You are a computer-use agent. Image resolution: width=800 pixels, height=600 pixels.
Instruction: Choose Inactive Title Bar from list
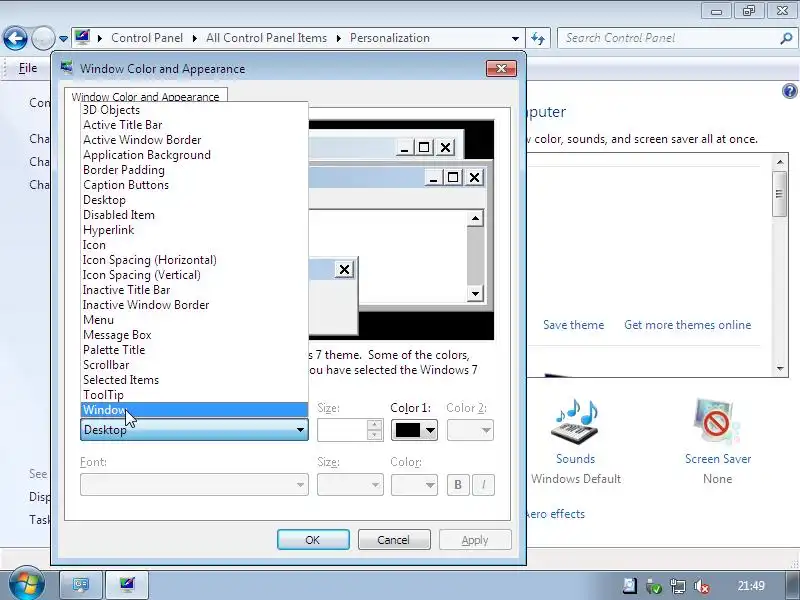[x=194, y=290]
